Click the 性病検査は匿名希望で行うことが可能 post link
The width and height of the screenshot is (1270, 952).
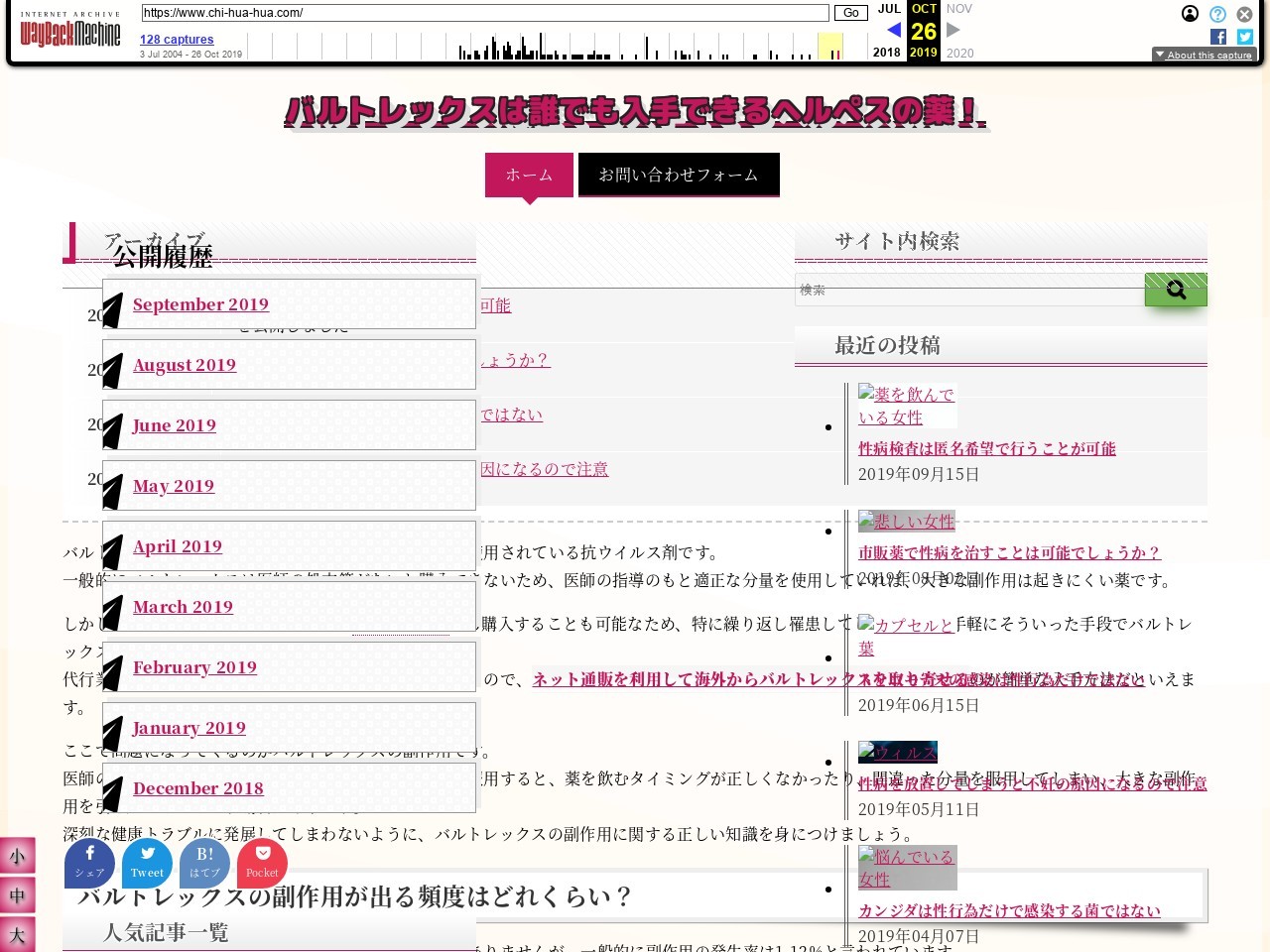coord(987,448)
